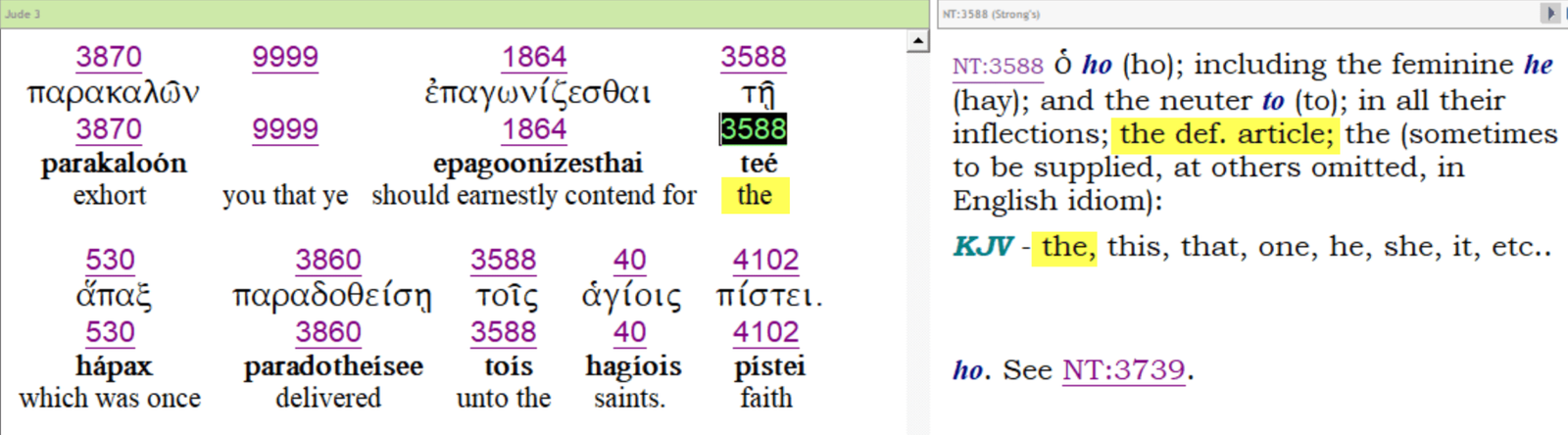Open Strong's 3870 above παρακαλῶν

click(x=109, y=57)
